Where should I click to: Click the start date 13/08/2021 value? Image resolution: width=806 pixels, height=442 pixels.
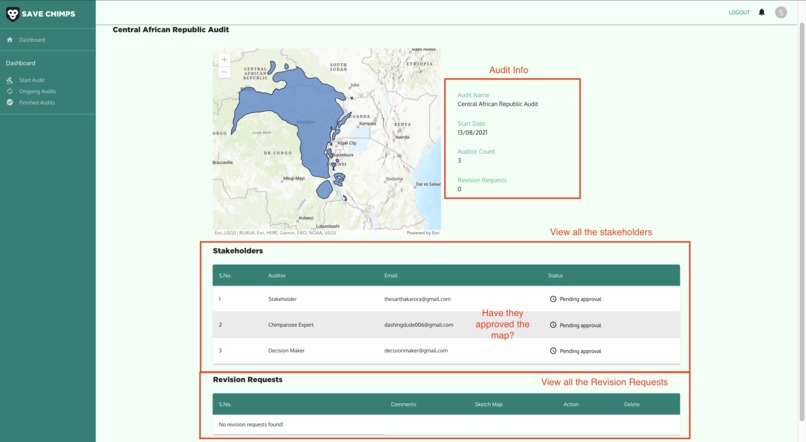[x=472, y=133]
